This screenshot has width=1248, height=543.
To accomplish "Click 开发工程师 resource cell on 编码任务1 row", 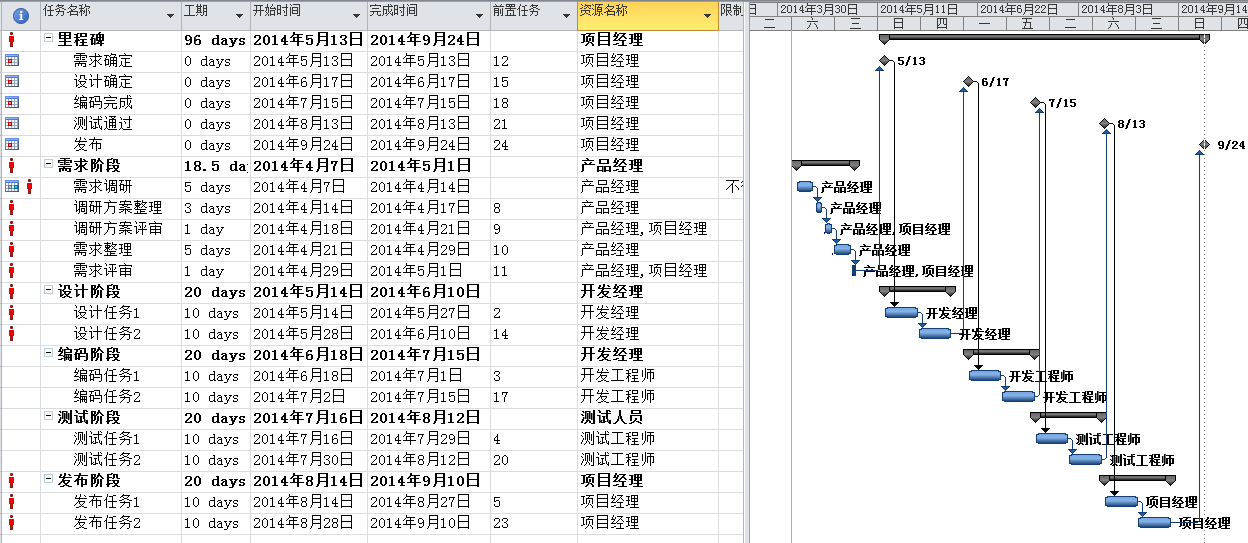I will tap(647, 376).
